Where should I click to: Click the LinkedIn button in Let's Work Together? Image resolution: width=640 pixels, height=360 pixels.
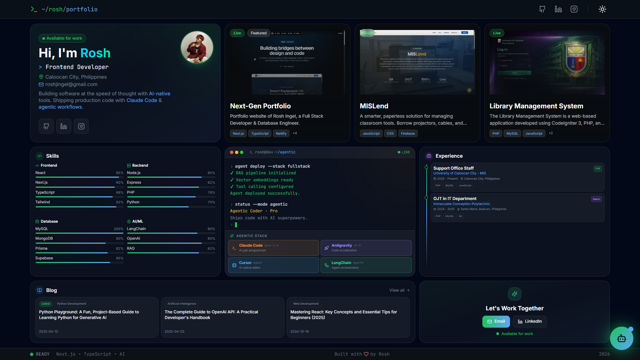[530, 322]
